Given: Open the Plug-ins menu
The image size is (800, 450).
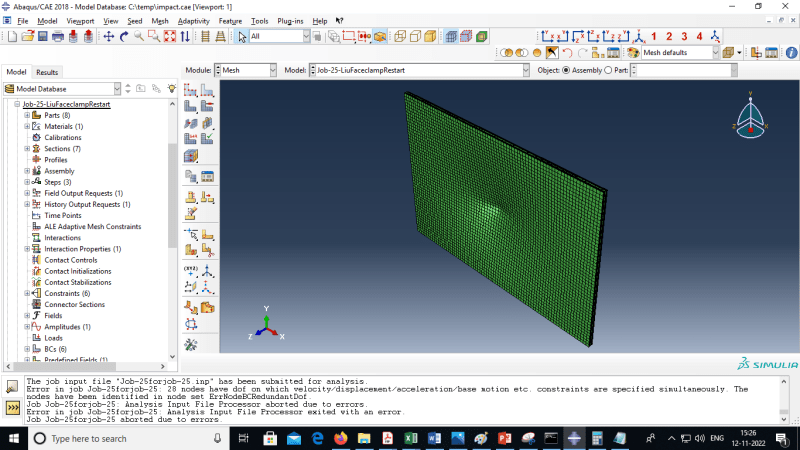Looking at the screenshot, I should point(290,21).
